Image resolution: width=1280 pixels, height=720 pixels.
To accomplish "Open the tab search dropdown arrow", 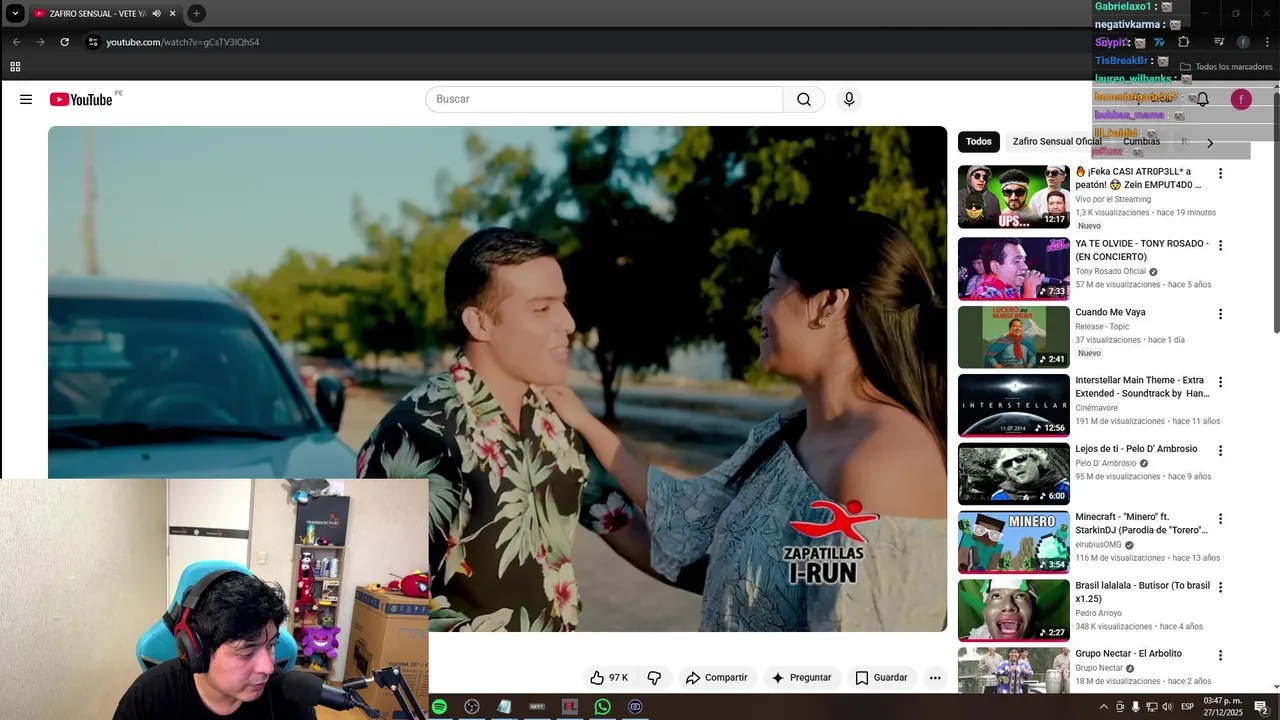I will pos(15,13).
